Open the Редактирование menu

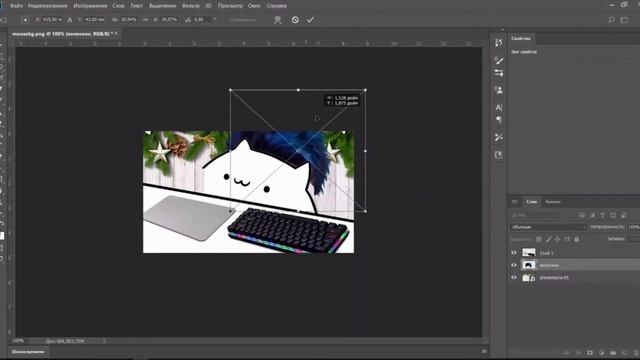(48, 6)
